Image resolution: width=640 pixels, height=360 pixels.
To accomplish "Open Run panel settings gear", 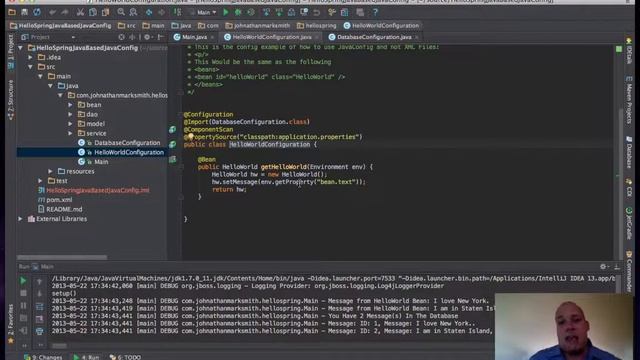I will pos(603,267).
